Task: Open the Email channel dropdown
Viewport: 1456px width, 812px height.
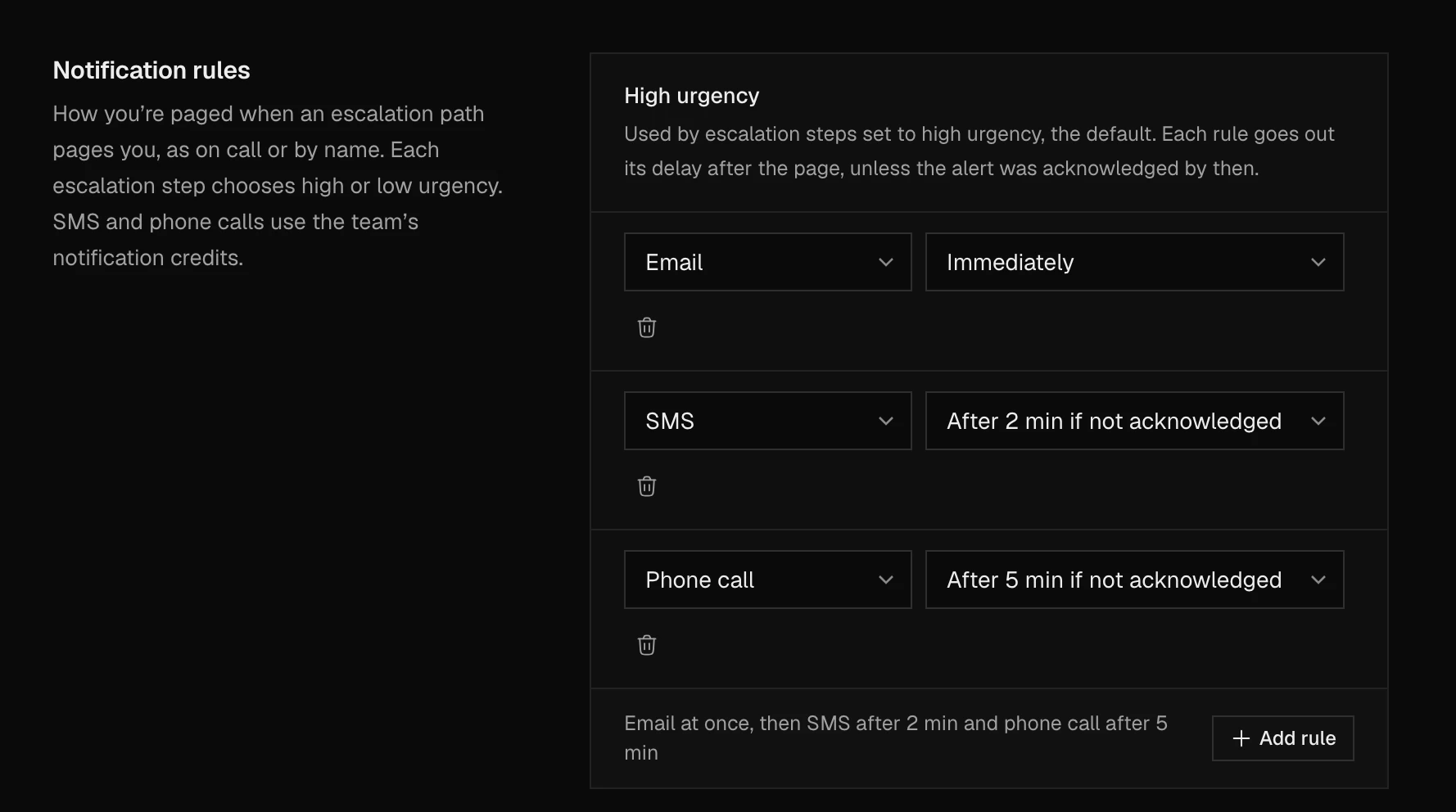Action: click(767, 262)
